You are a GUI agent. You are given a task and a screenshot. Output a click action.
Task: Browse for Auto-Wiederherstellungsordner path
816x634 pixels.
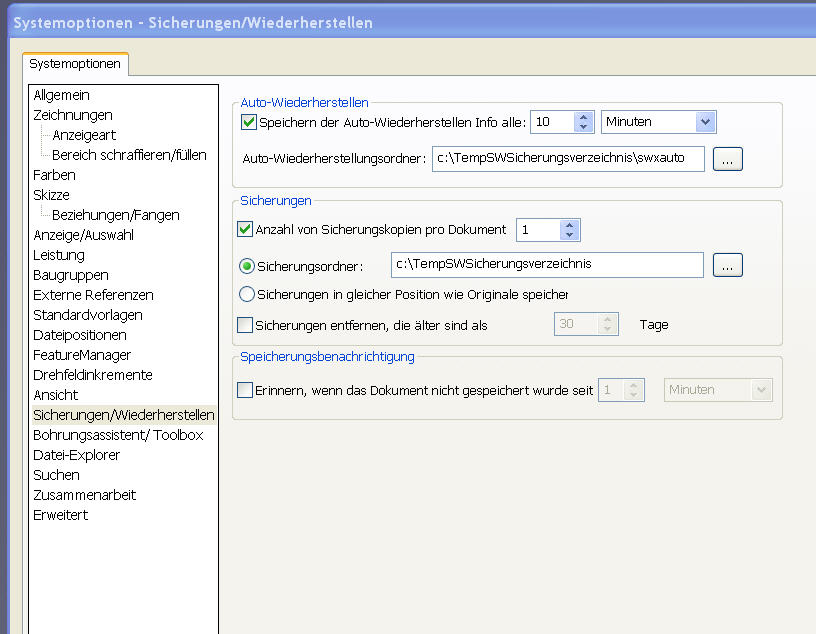727,159
